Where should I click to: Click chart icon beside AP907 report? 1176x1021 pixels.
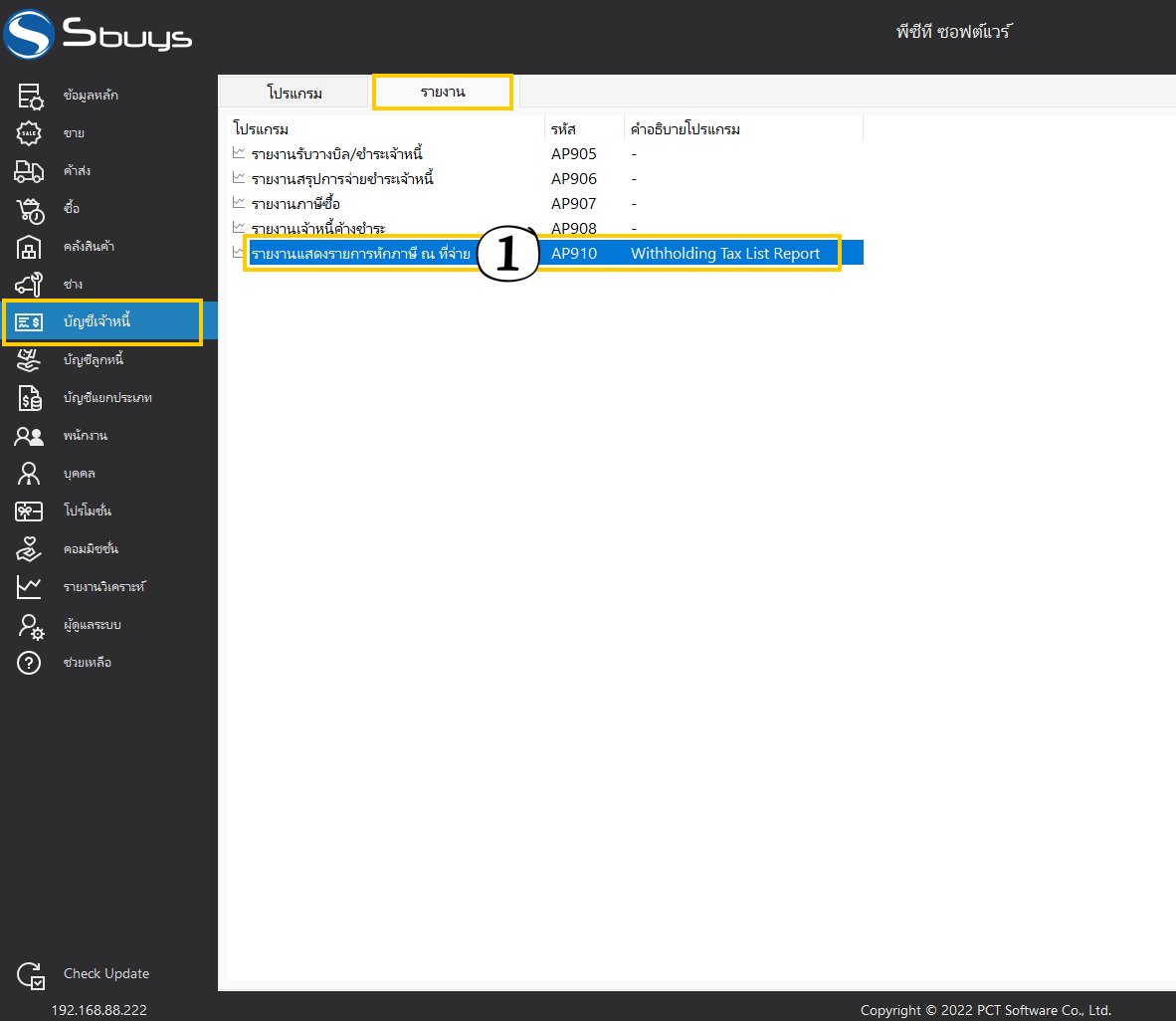click(x=239, y=202)
